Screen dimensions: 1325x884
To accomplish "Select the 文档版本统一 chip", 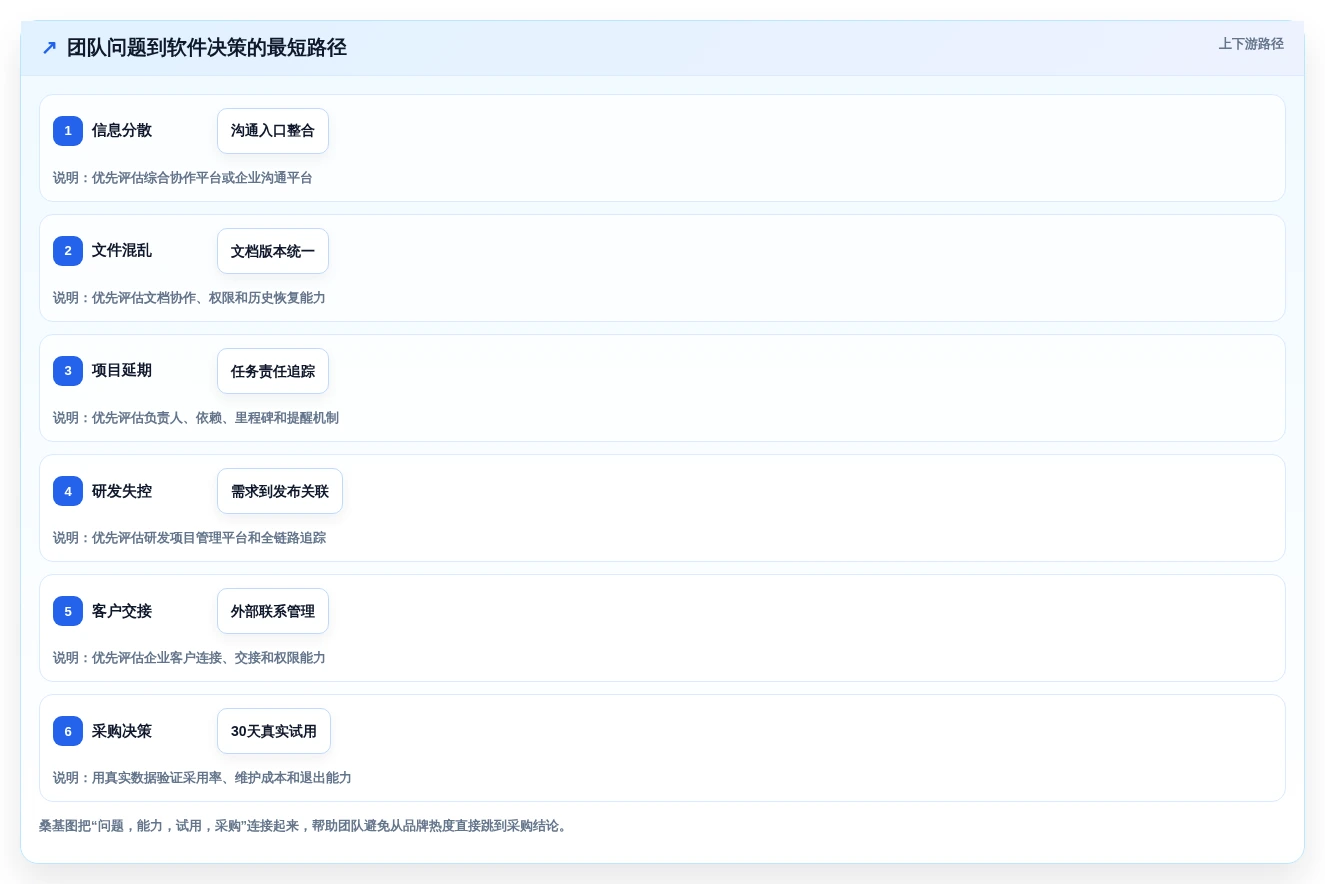I will pyautogui.click(x=273, y=251).
